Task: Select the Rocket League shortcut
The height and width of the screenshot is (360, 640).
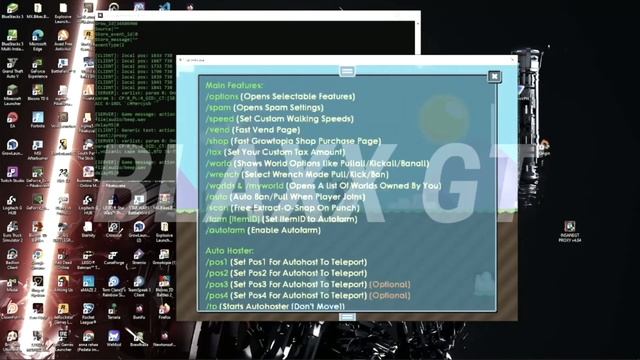Action: pos(88,313)
